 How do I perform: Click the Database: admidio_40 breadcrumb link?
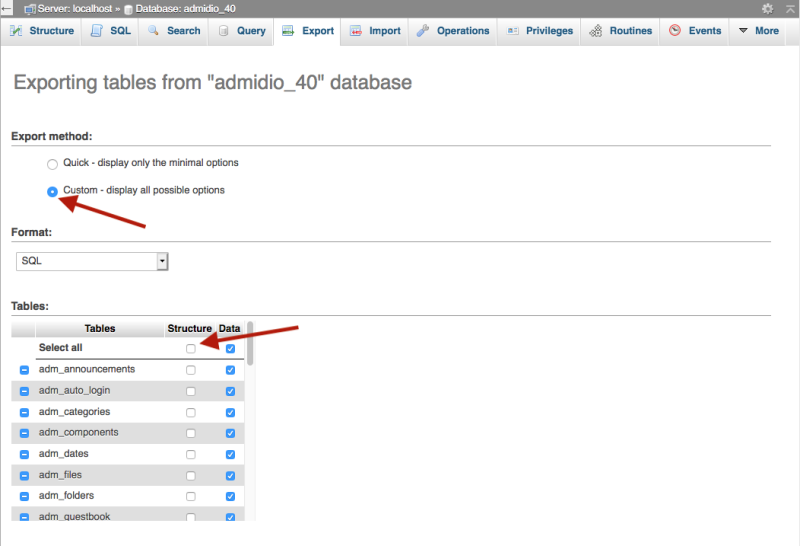click(x=185, y=8)
